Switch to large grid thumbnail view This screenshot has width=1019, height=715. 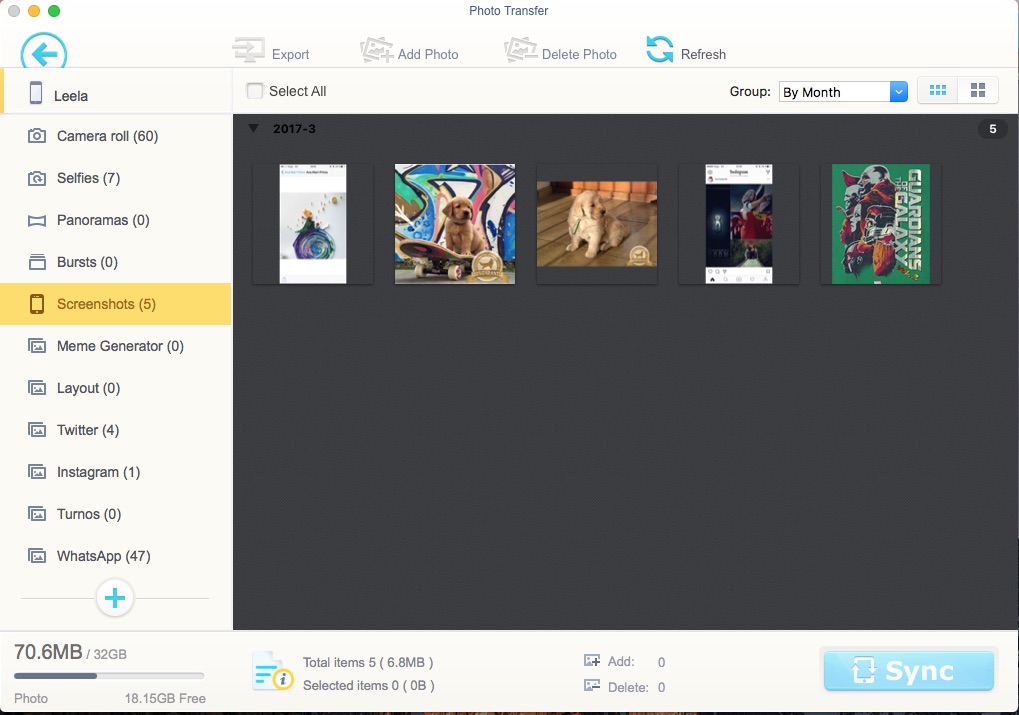[978, 91]
